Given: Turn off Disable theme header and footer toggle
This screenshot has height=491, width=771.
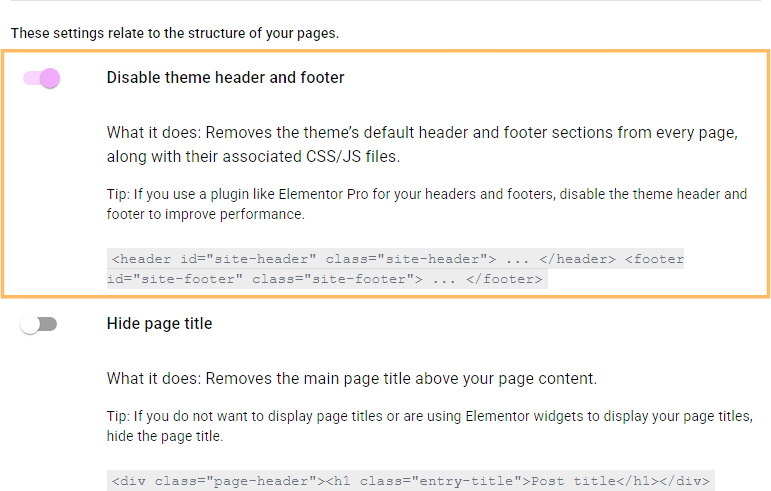Looking at the screenshot, I should click(41, 78).
